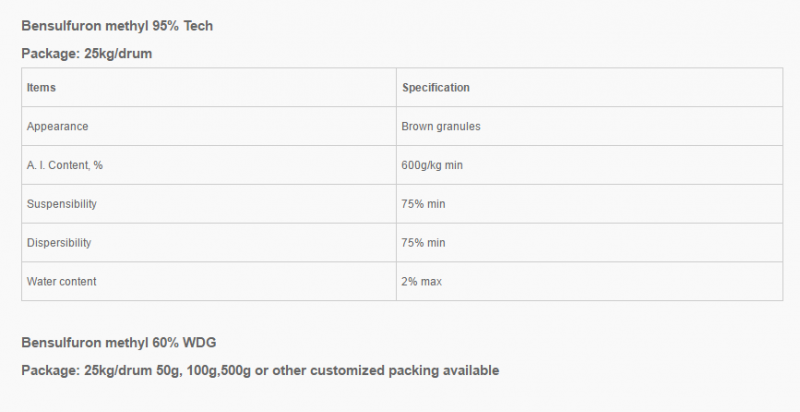Click 25kg/drum in the lower Package line

coord(118,370)
